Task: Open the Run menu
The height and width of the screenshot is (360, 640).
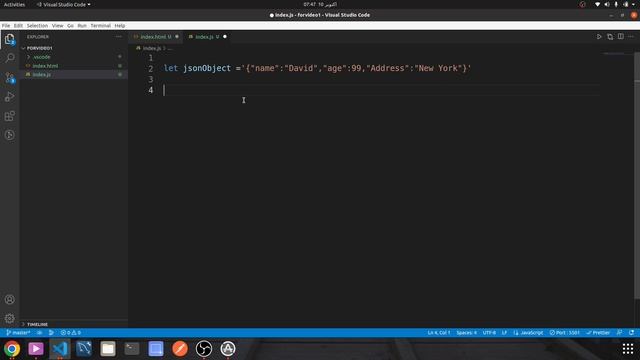Action: coord(82,26)
